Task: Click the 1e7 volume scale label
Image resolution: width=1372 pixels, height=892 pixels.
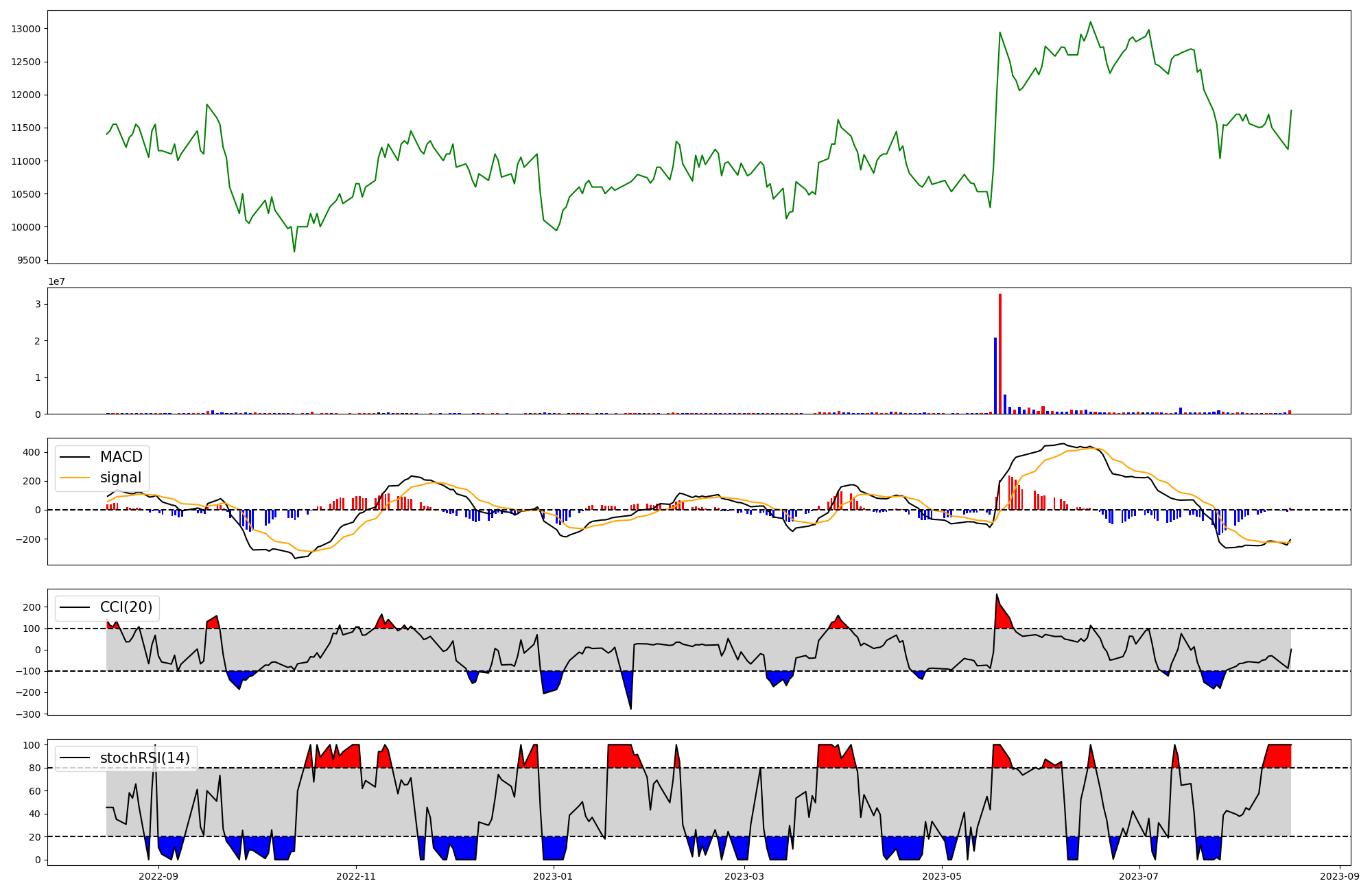Action: 56,281
